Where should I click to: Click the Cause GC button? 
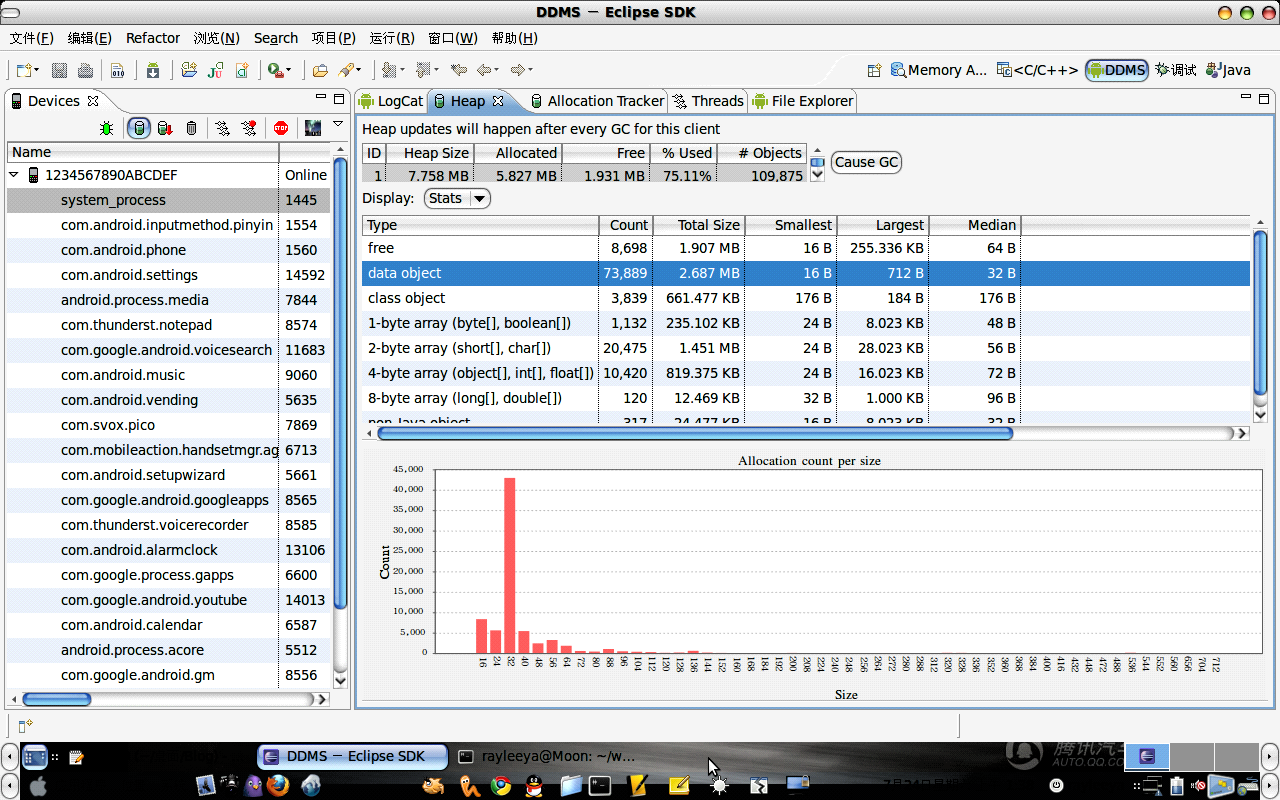[x=866, y=162]
